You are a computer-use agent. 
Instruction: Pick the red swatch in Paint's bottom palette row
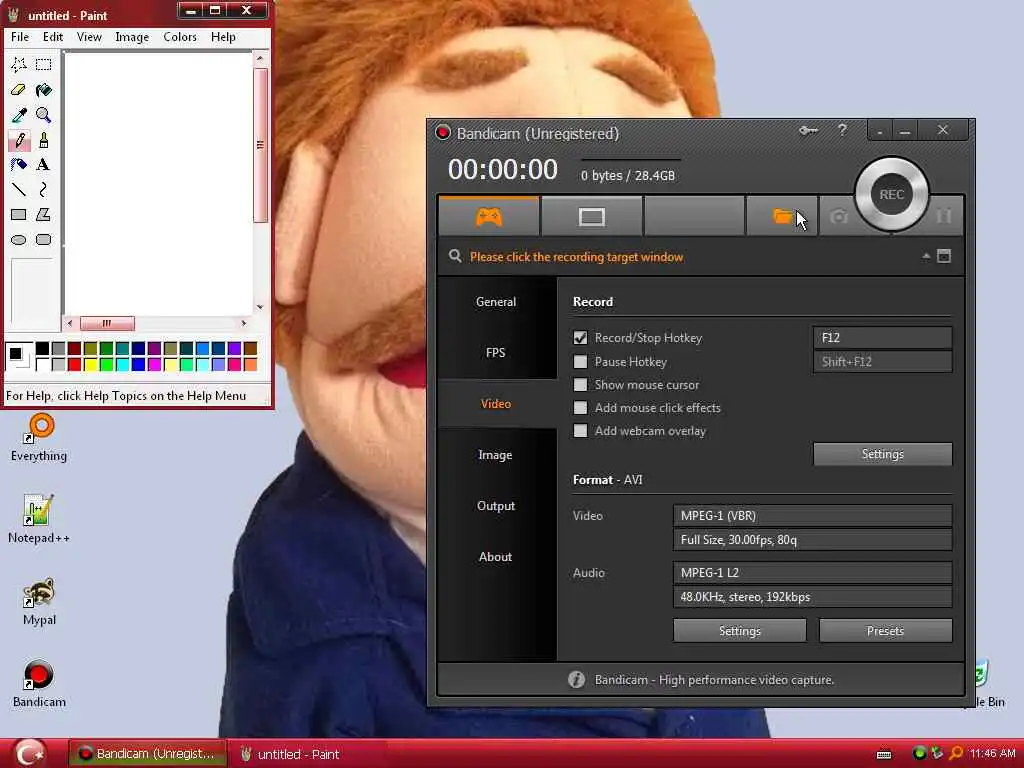click(74, 364)
